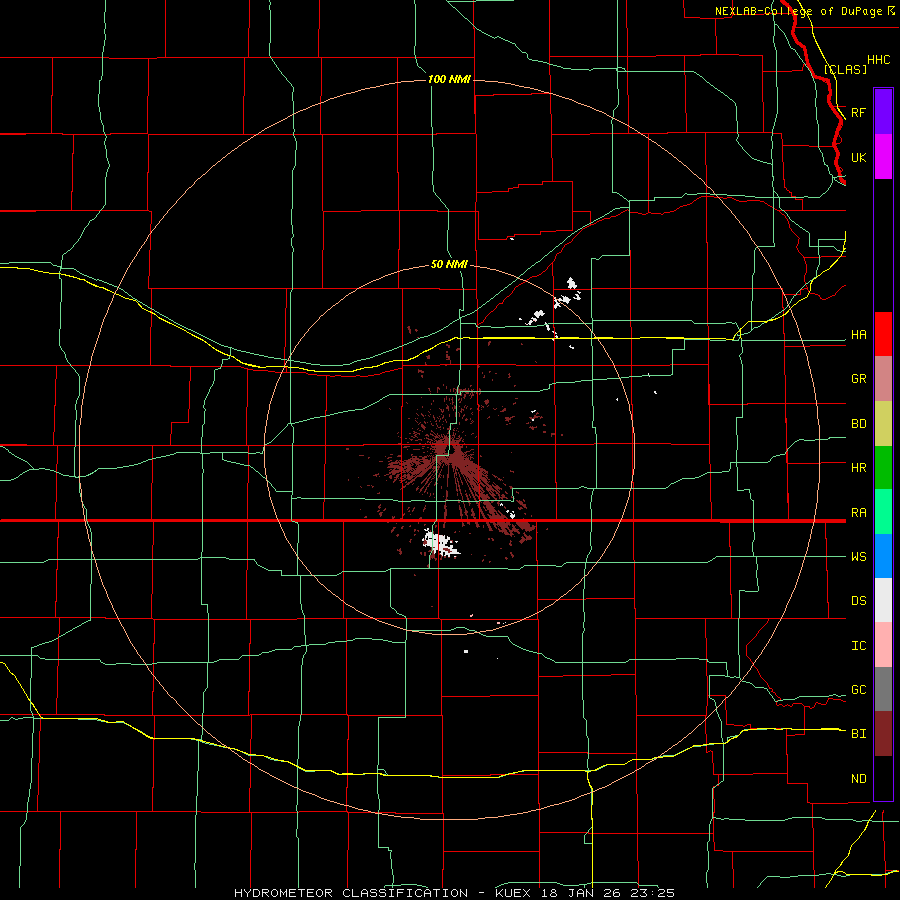The height and width of the screenshot is (900, 900).
Task: Click the large white dry-snow echo south of radar
Action: (440, 543)
